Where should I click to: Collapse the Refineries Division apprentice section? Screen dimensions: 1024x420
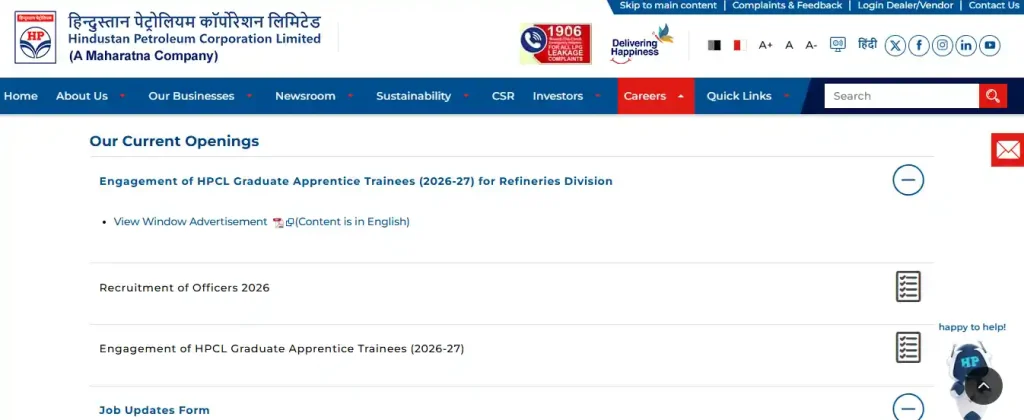[x=907, y=181]
